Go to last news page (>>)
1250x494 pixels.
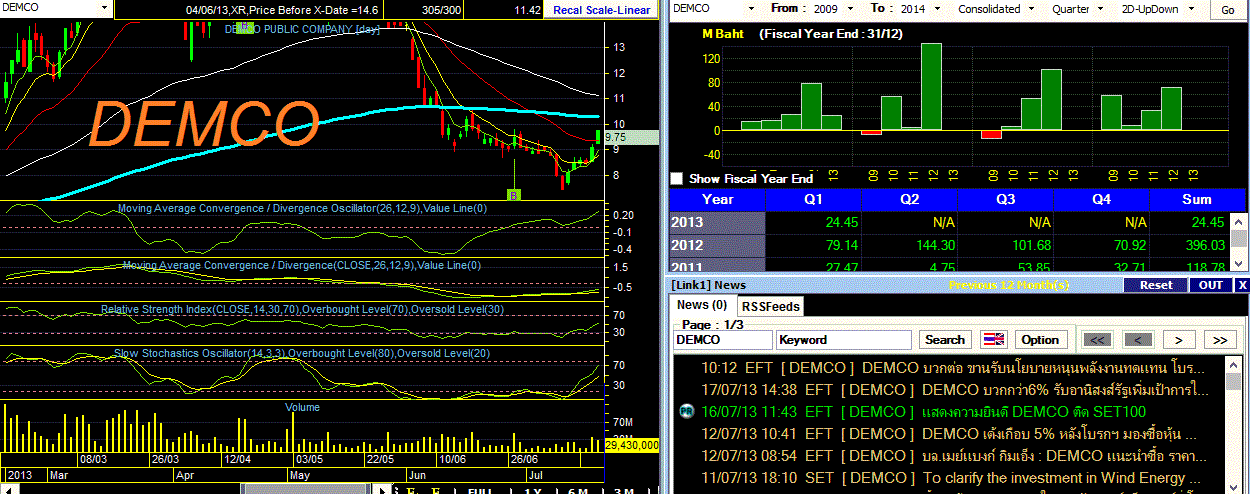tap(1220, 339)
